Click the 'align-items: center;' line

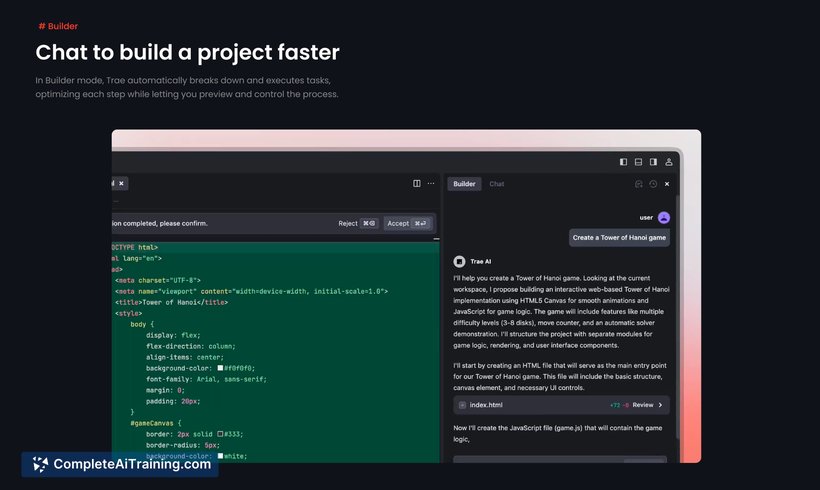coord(185,357)
